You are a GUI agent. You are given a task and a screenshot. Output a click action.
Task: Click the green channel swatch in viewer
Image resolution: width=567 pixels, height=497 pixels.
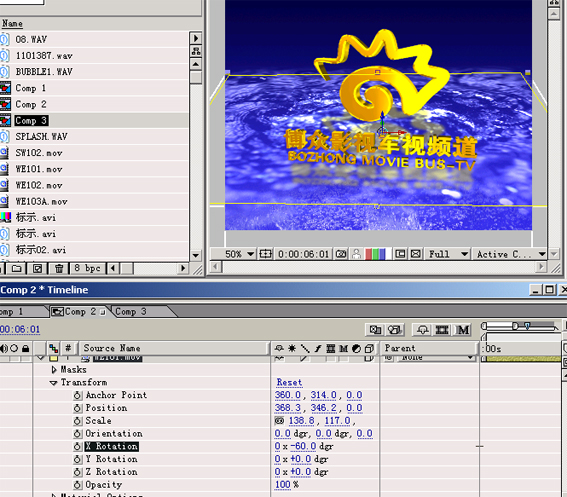click(x=375, y=254)
